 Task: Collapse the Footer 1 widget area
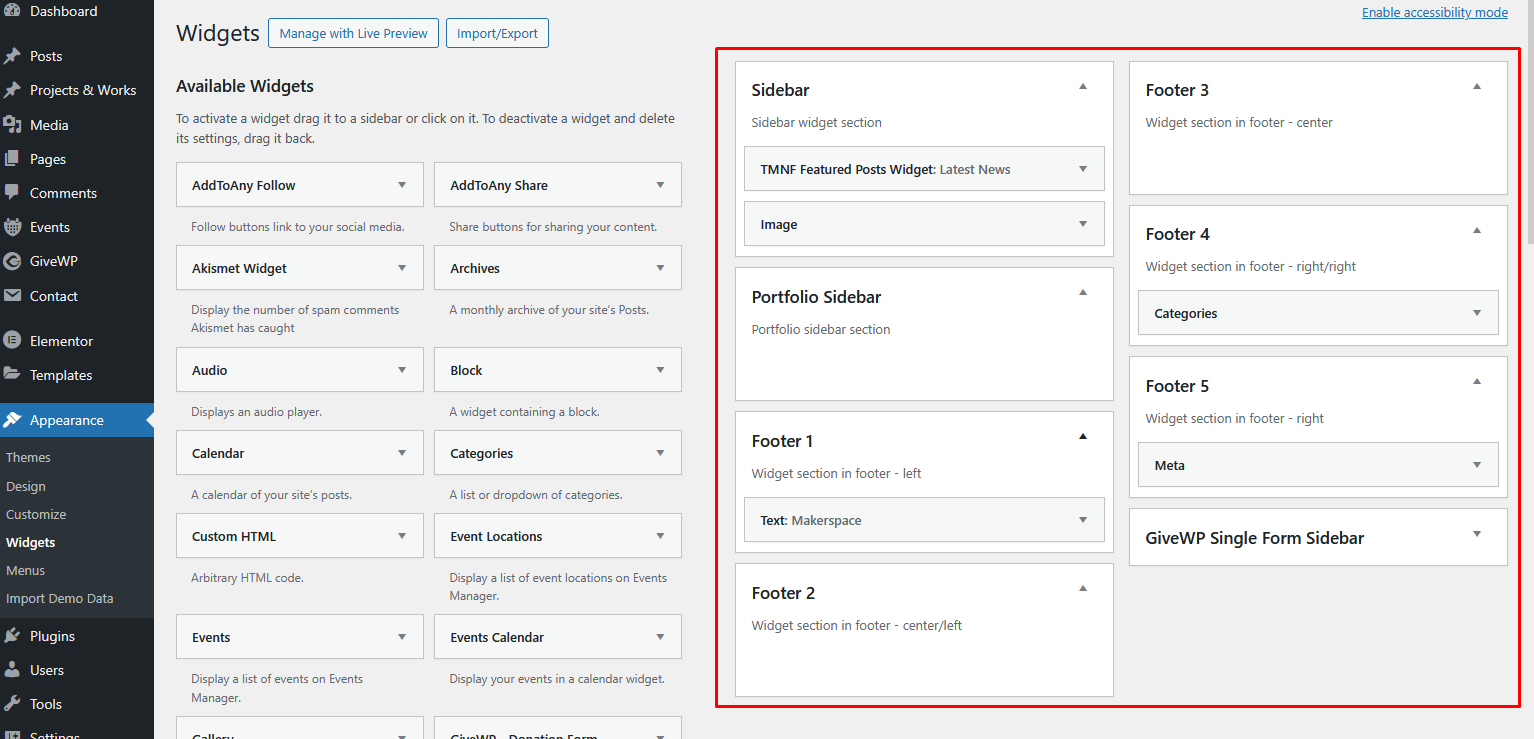pos(1082,437)
